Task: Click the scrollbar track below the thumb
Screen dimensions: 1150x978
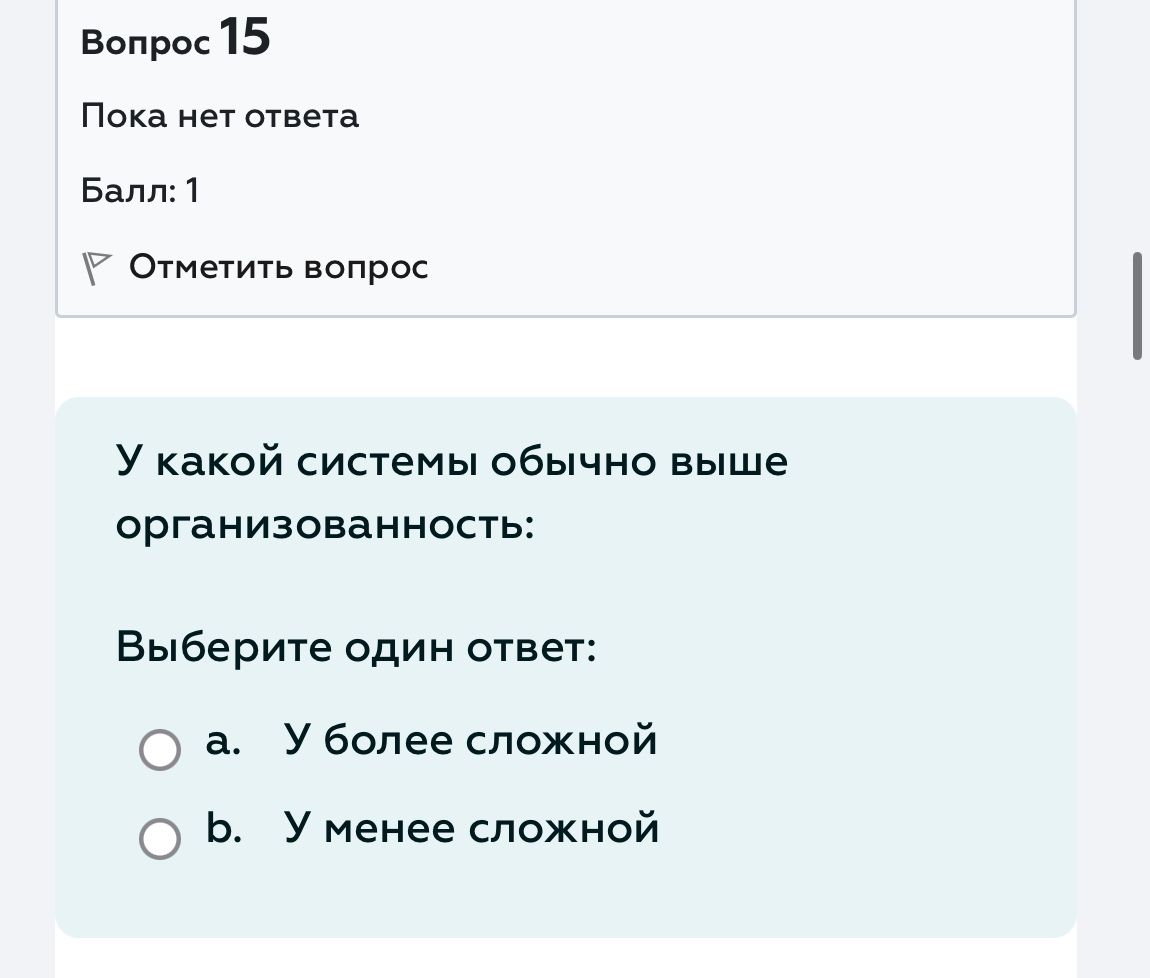Action: pyautogui.click(x=1138, y=660)
